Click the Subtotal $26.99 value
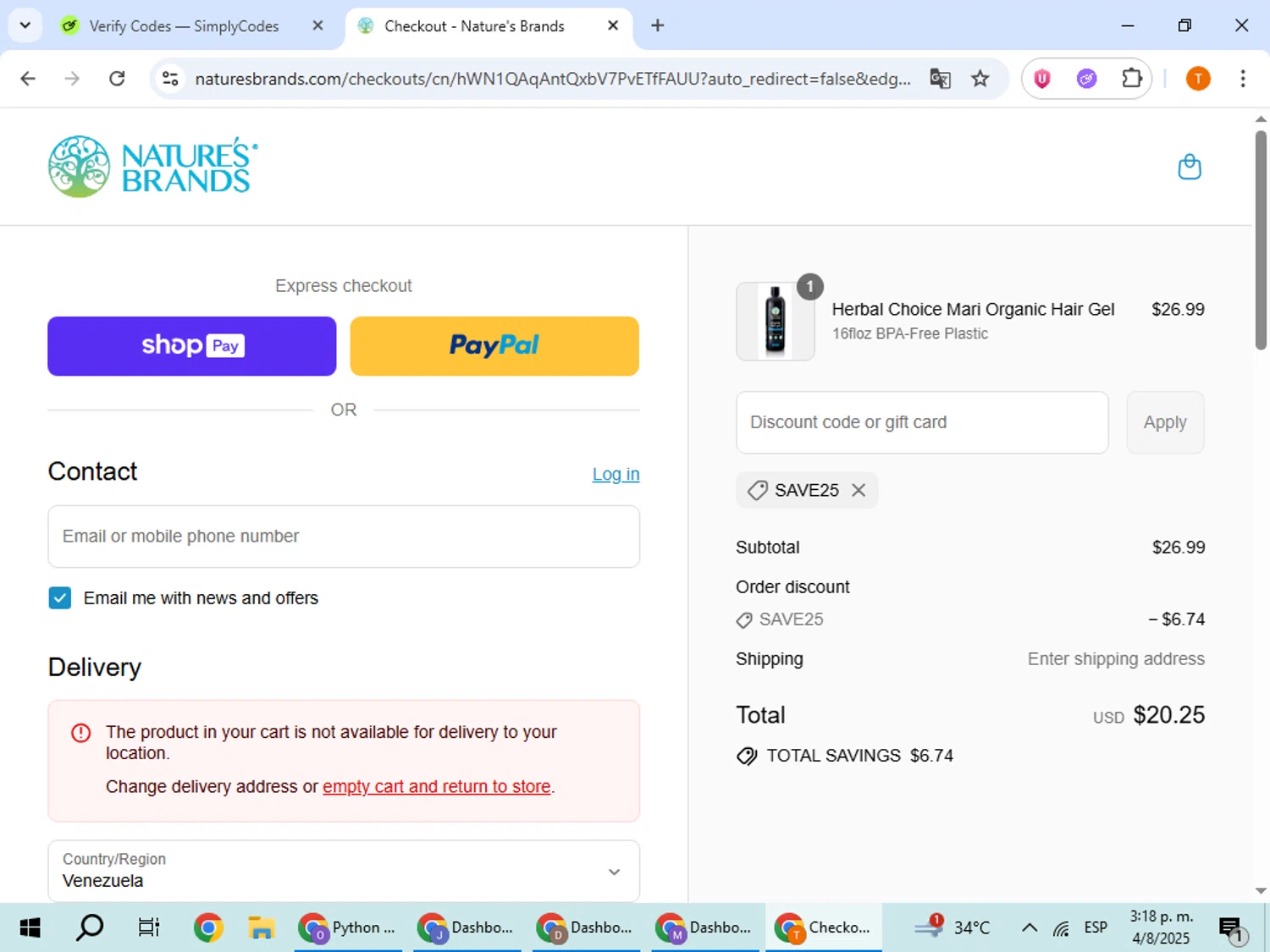Screen dimensions: 1270x952 pos(1179,548)
